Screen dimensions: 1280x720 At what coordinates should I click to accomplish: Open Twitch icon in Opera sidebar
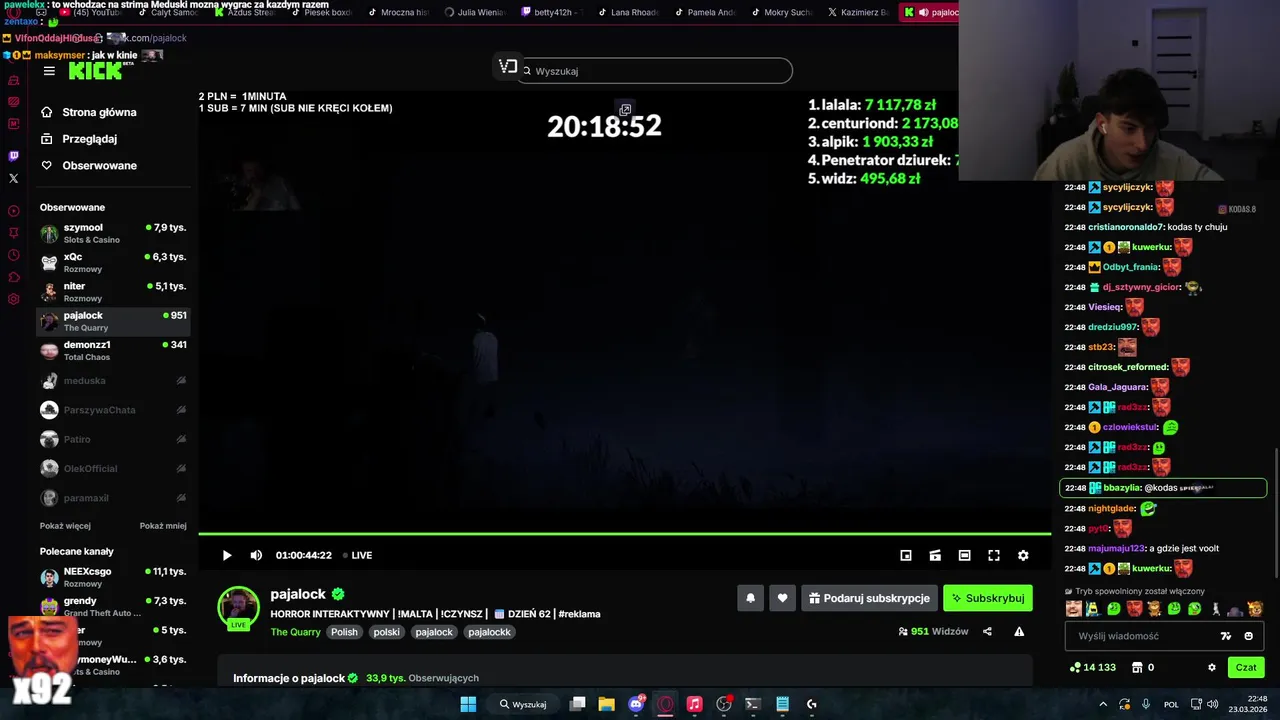coord(13,156)
